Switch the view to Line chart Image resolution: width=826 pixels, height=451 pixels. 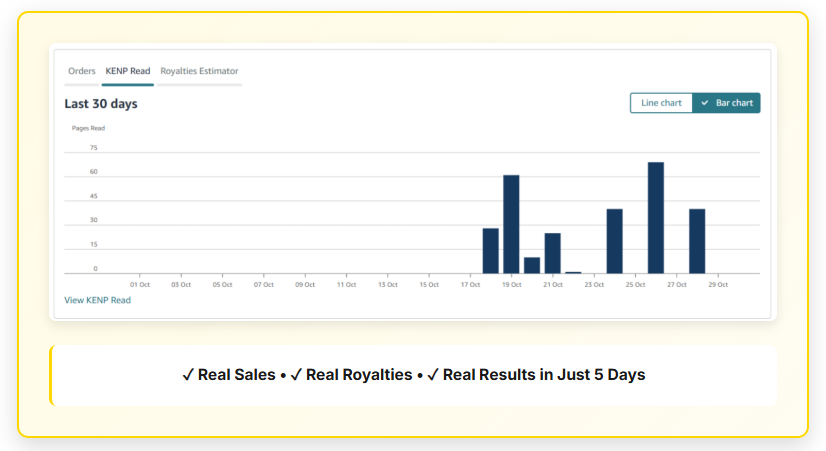pos(661,103)
